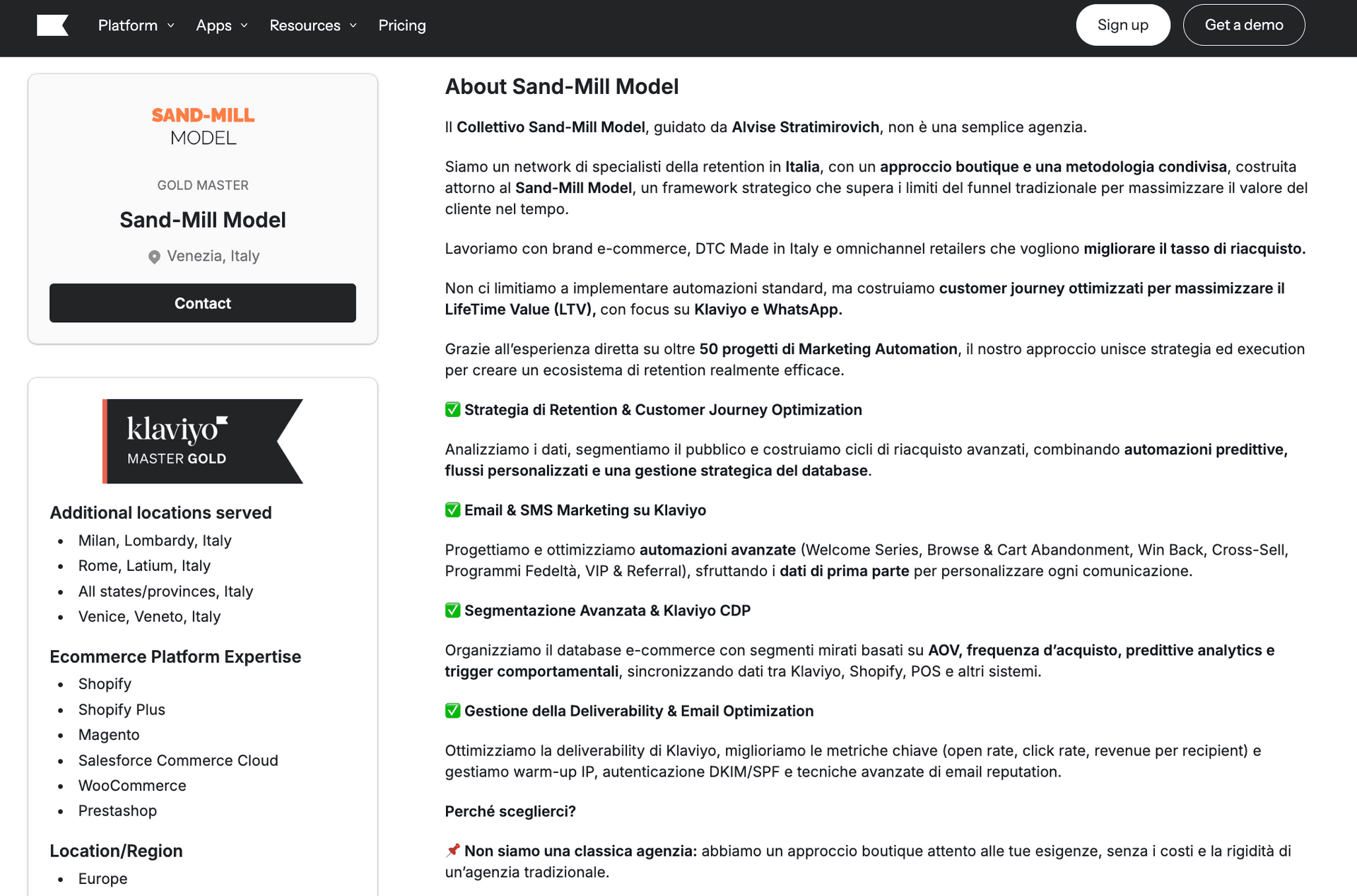Click the Klaviyo Master Gold badge
The height and width of the screenshot is (896, 1357).
203,441
